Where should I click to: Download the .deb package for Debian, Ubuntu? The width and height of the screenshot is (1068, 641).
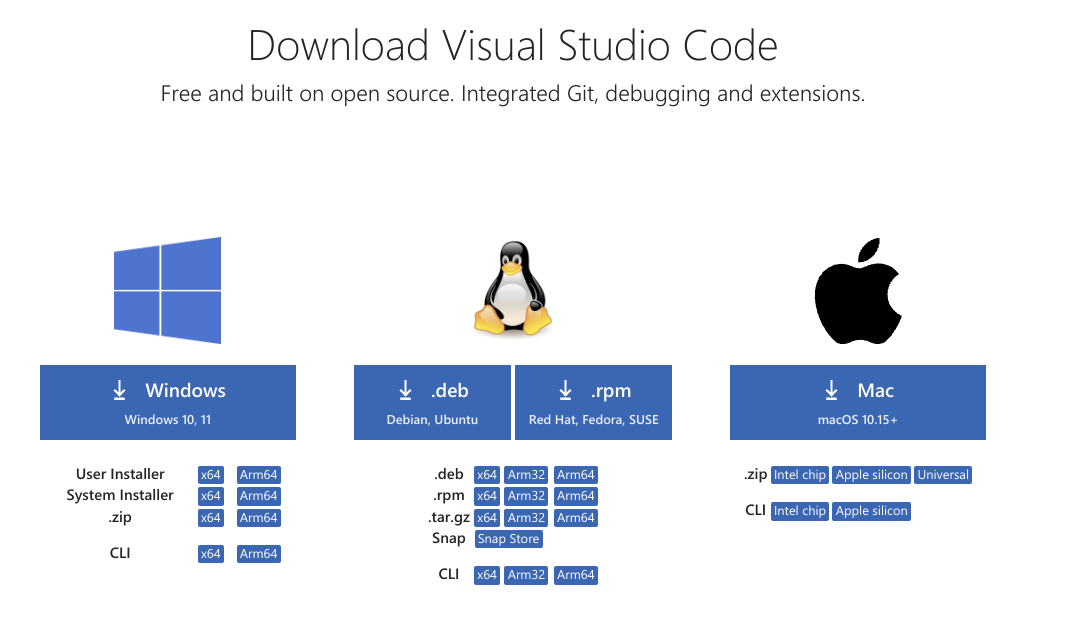(x=432, y=402)
